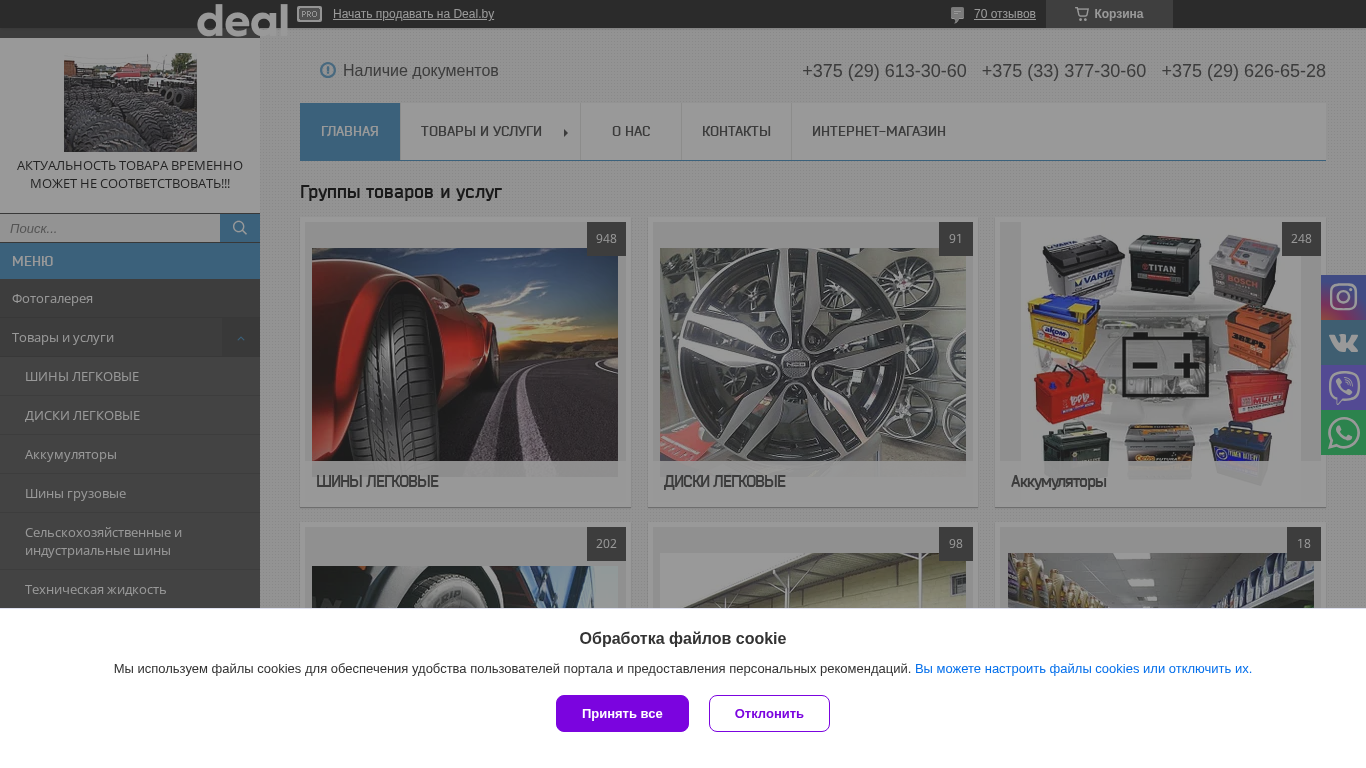The image size is (1366, 768).
Task: Open the ШИНЫ ЛЕГКОВЫЕ category thumbnail
Action: (x=465, y=354)
